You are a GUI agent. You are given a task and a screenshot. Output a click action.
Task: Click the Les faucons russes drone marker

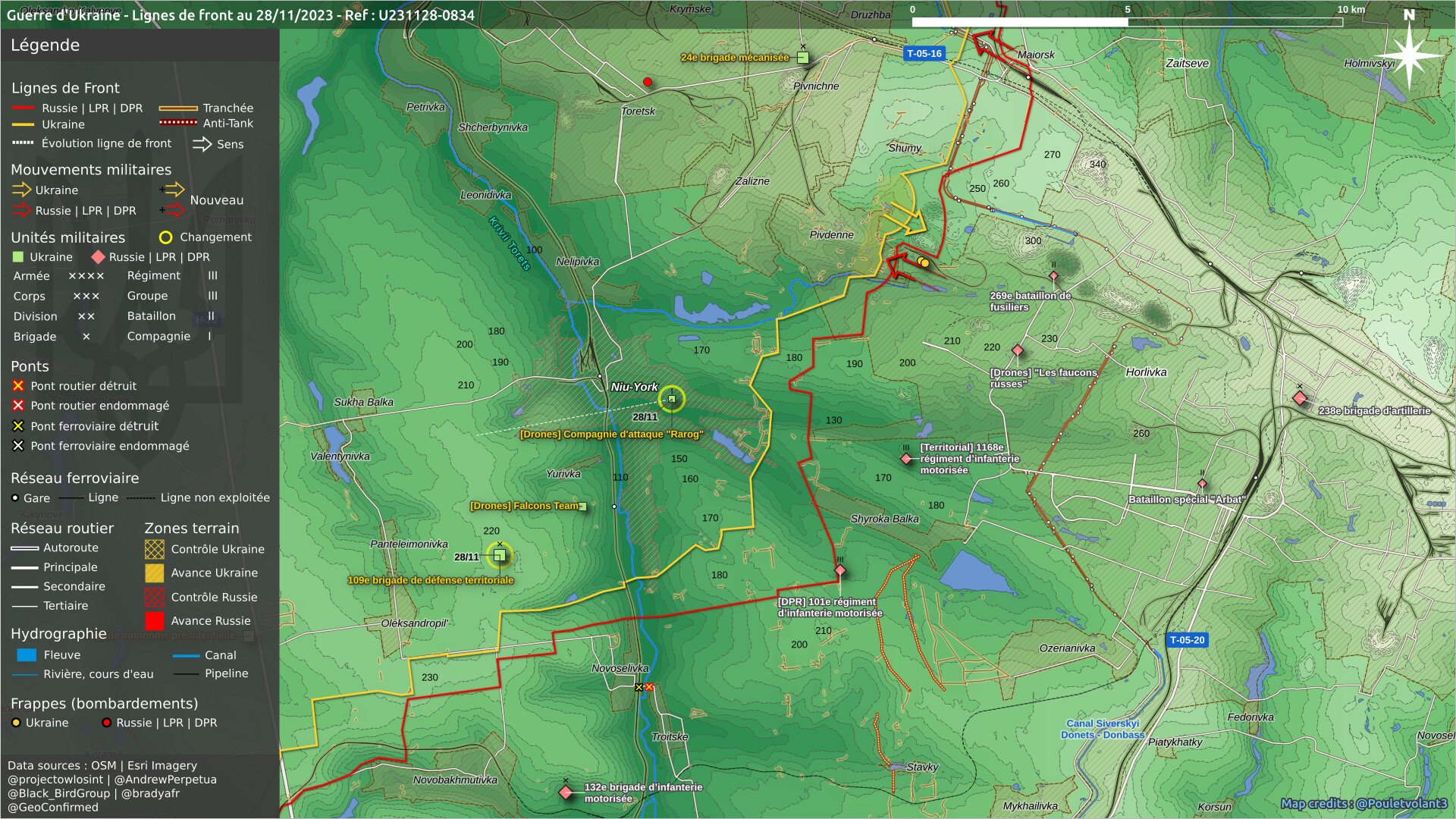pyautogui.click(x=1018, y=350)
